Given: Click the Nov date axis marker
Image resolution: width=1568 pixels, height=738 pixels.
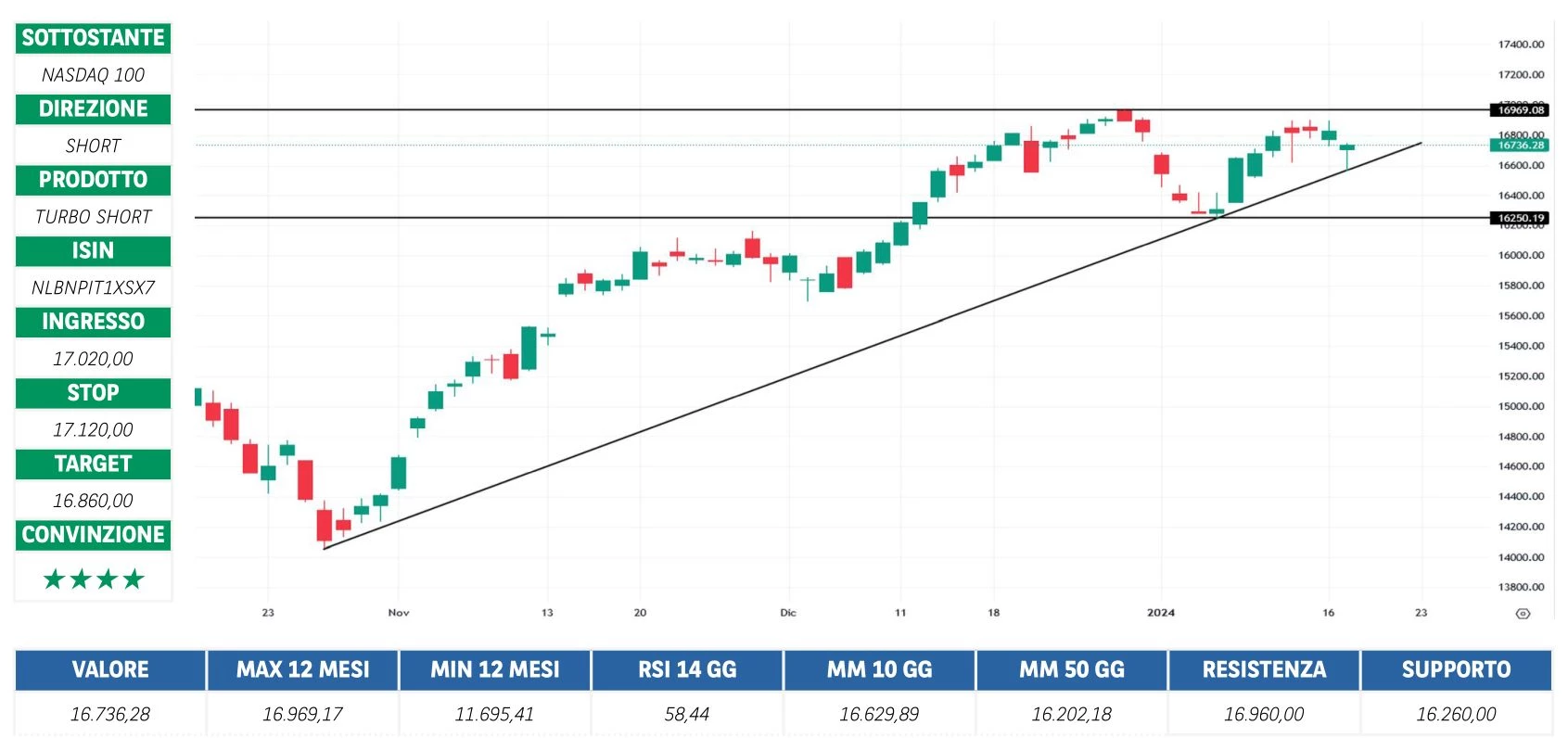Looking at the screenshot, I should [399, 613].
